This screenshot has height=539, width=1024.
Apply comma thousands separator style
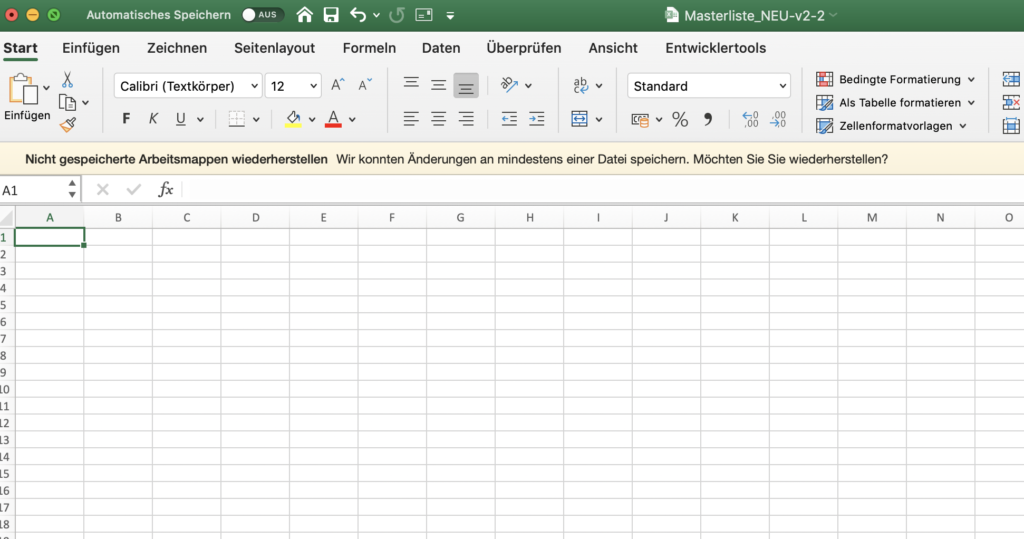(x=708, y=119)
